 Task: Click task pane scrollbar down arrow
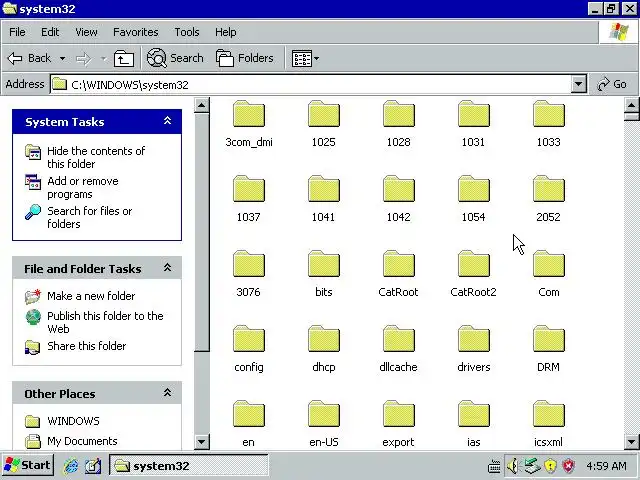[x=202, y=441]
